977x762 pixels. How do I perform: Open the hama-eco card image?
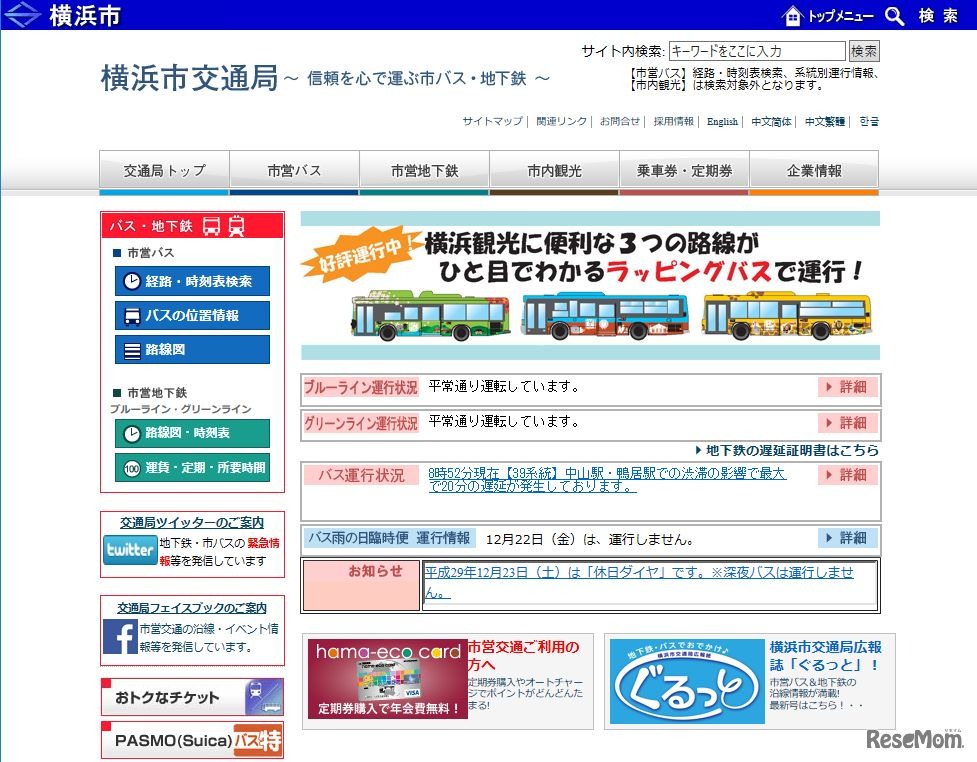point(388,679)
